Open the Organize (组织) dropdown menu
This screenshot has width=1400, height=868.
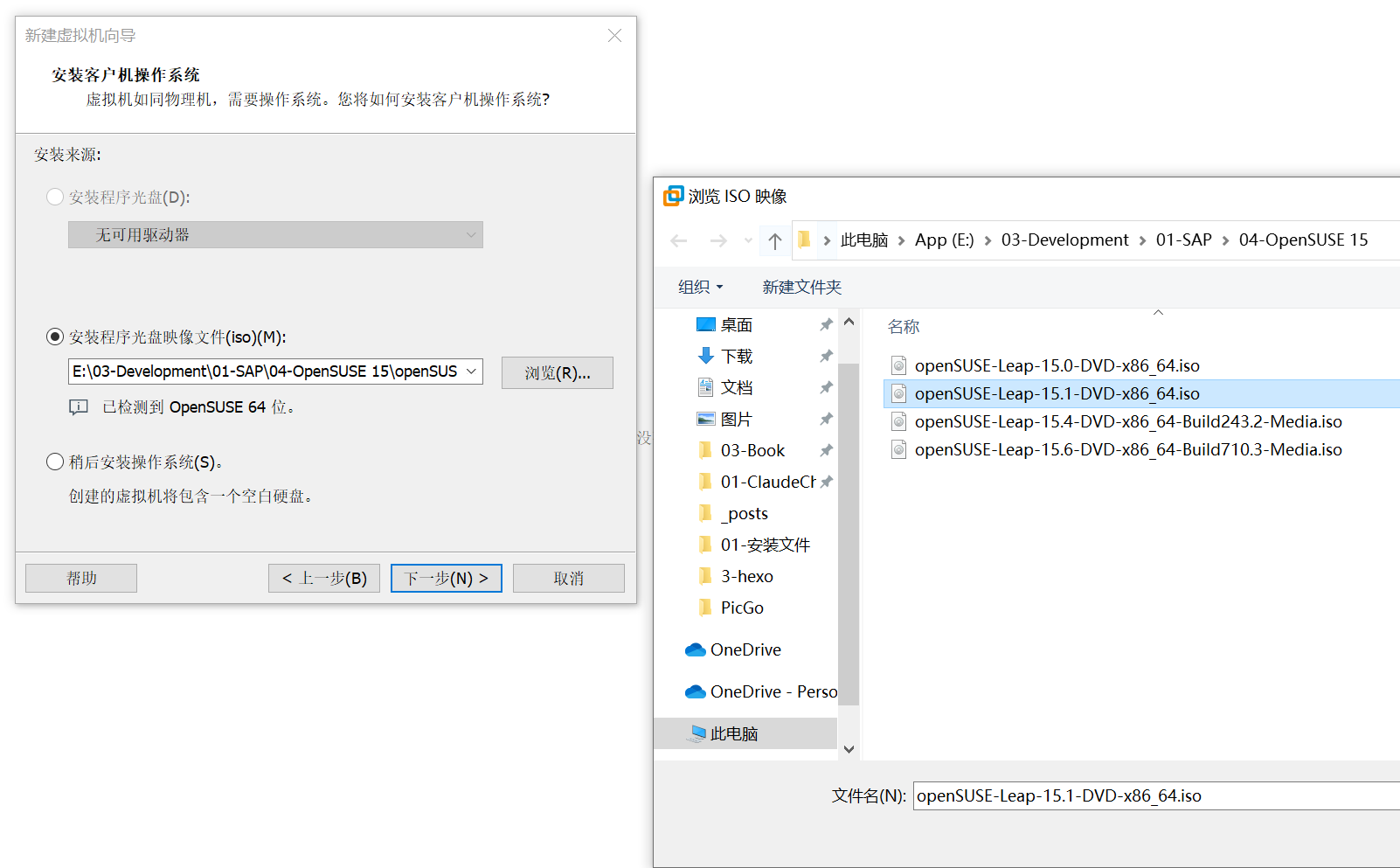pyautogui.click(x=700, y=287)
